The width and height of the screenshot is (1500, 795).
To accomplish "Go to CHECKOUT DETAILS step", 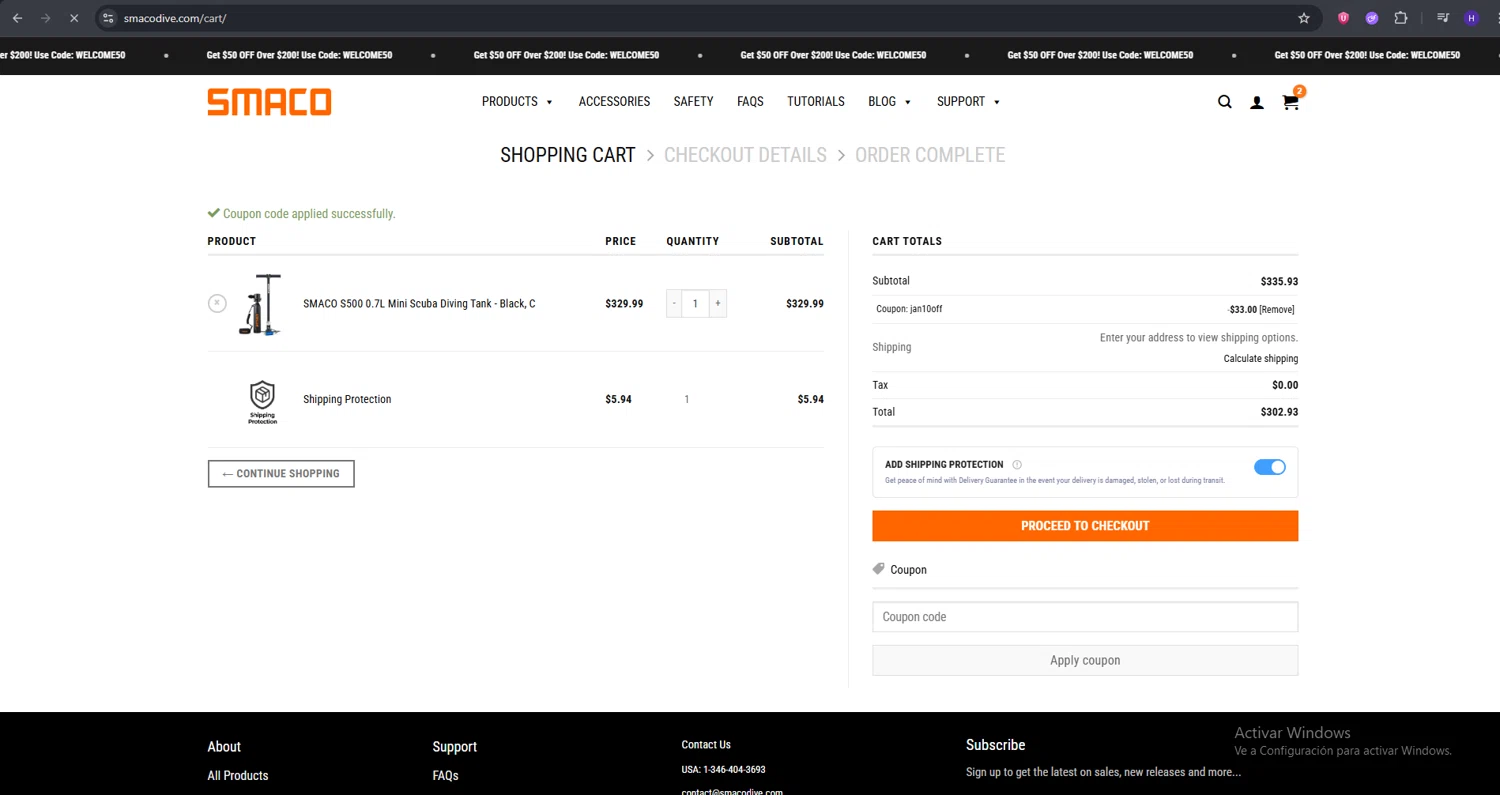I will pos(745,155).
